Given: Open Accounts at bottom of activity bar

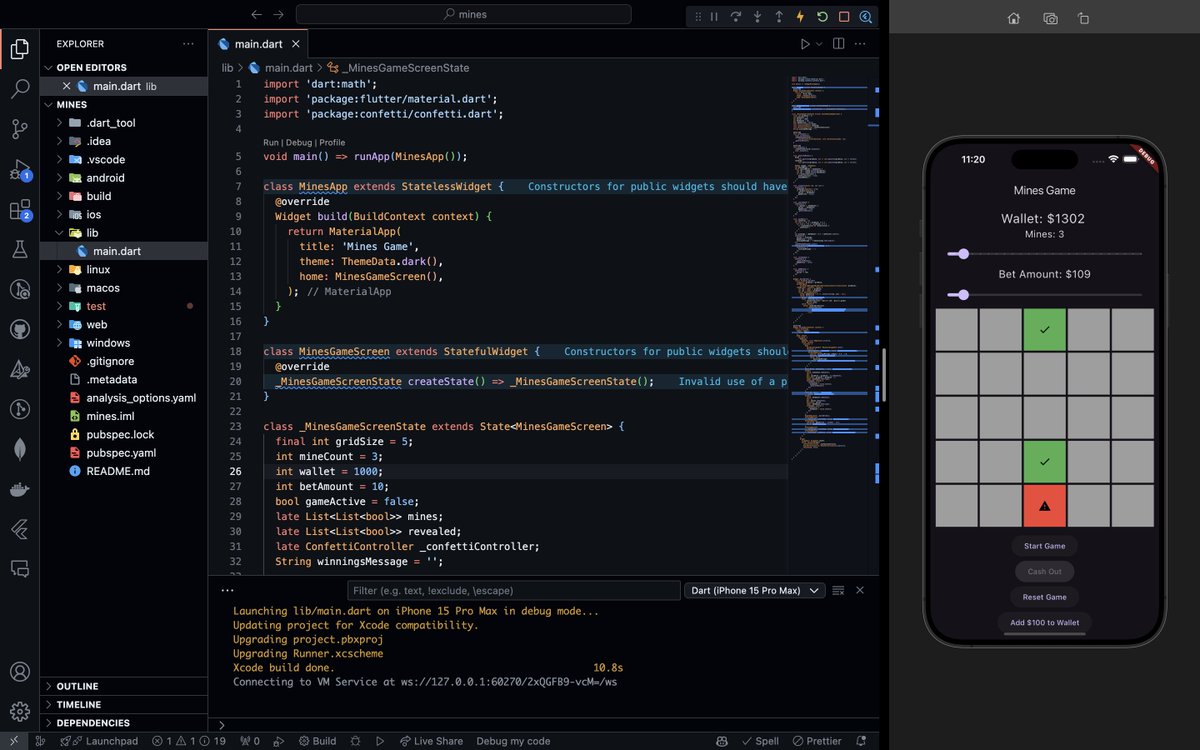Looking at the screenshot, I should pyautogui.click(x=19, y=672).
